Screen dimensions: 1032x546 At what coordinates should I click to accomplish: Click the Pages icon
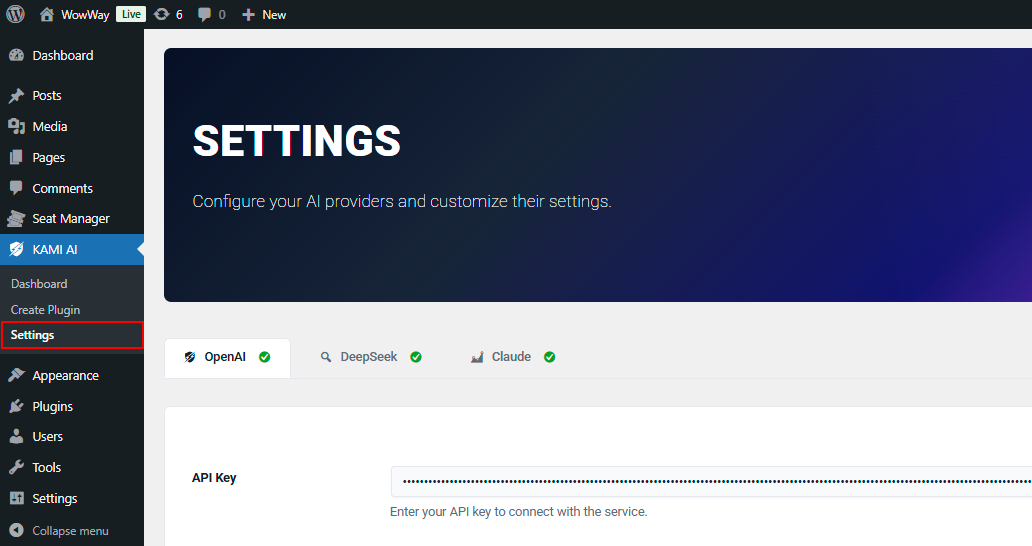click(x=16, y=157)
